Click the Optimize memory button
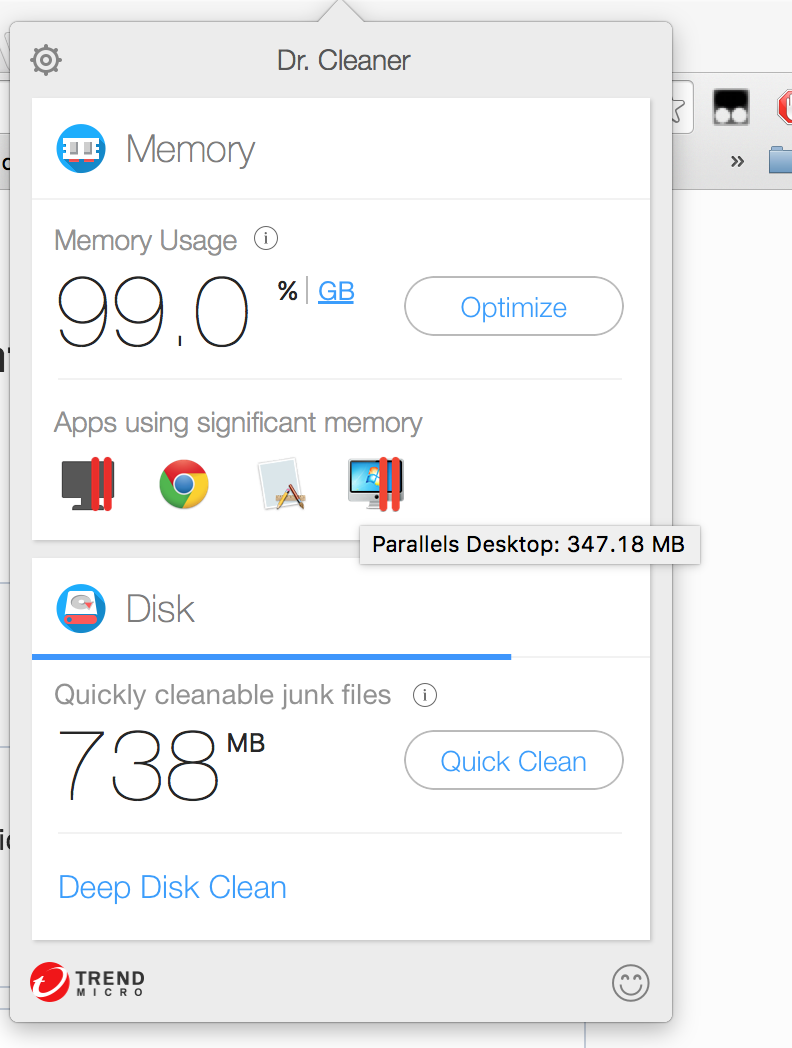 (513, 306)
